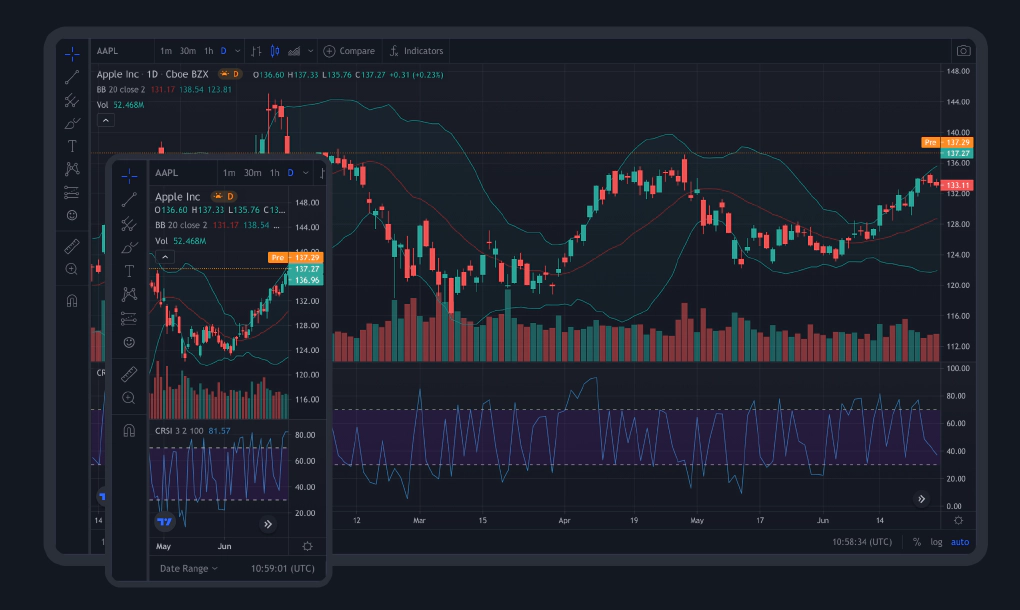Switch to candlestick chart style in large chart's toolbar

[x=274, y=51]
